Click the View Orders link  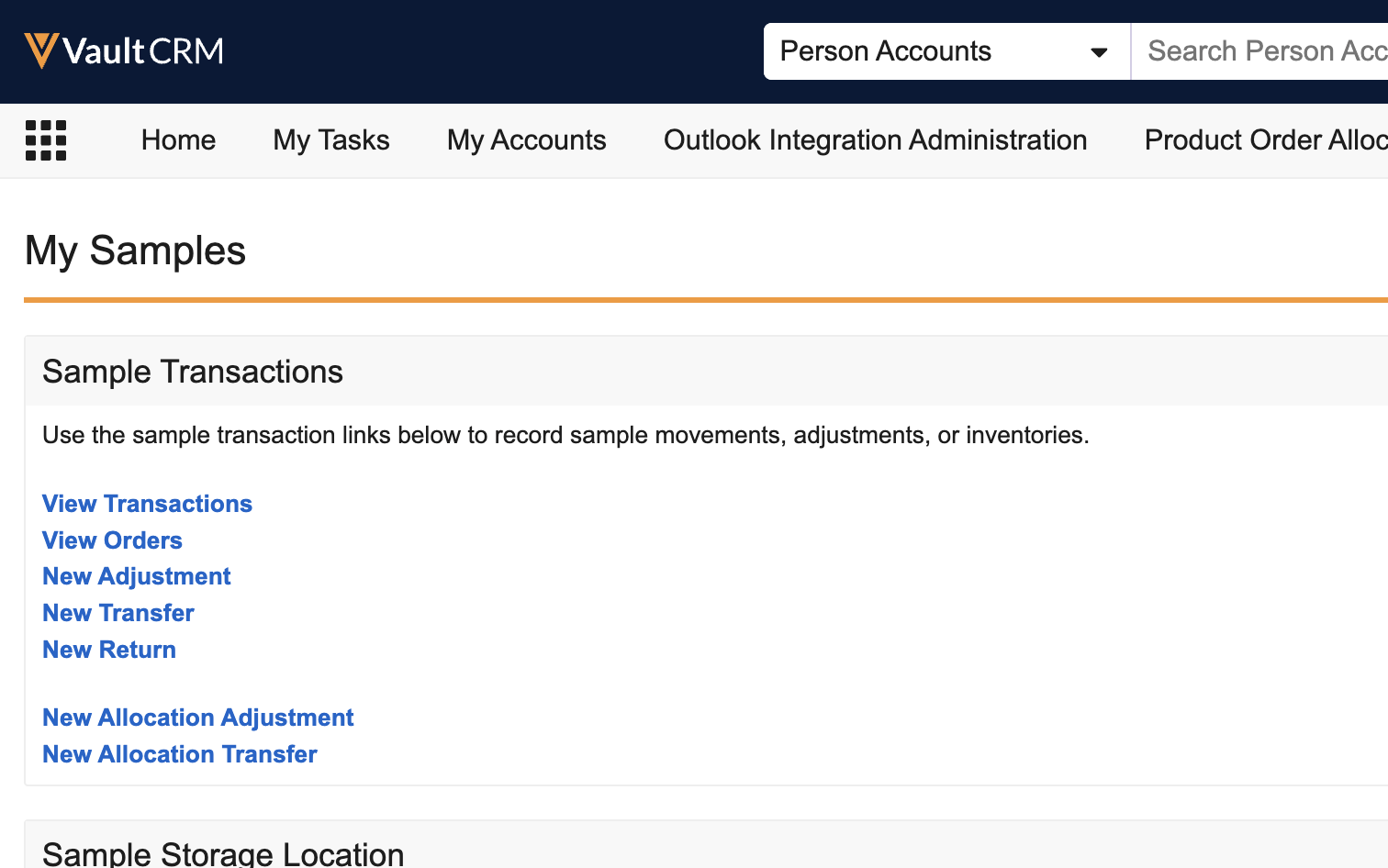click(112, 540)
